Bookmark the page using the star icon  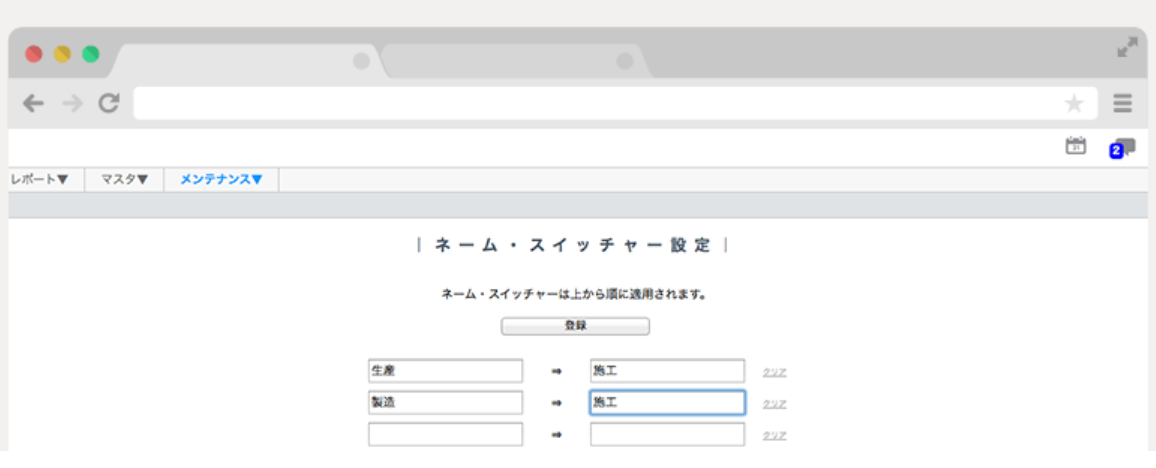click(1074, 103)
